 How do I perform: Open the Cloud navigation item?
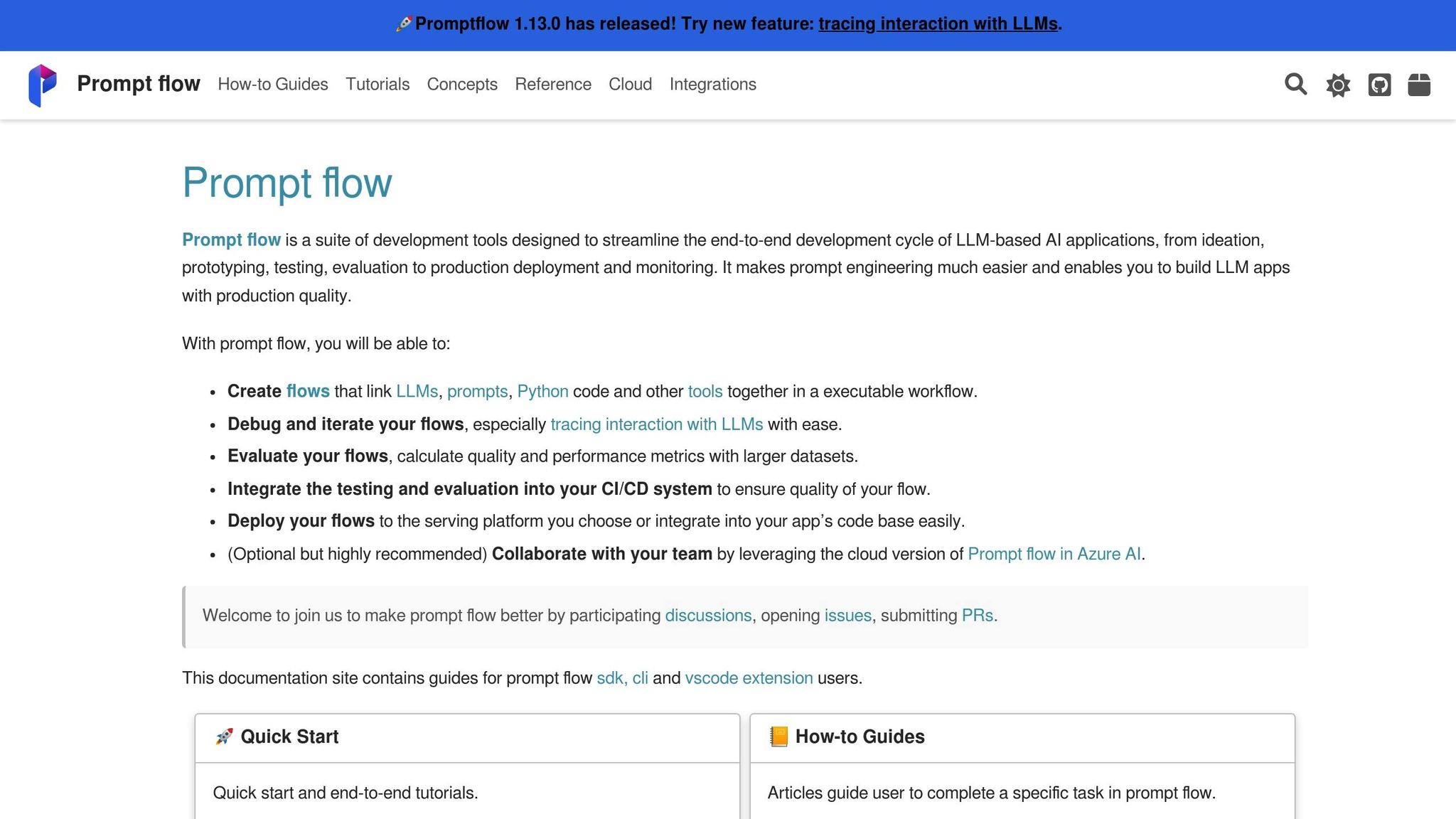(x=630, y=85)
